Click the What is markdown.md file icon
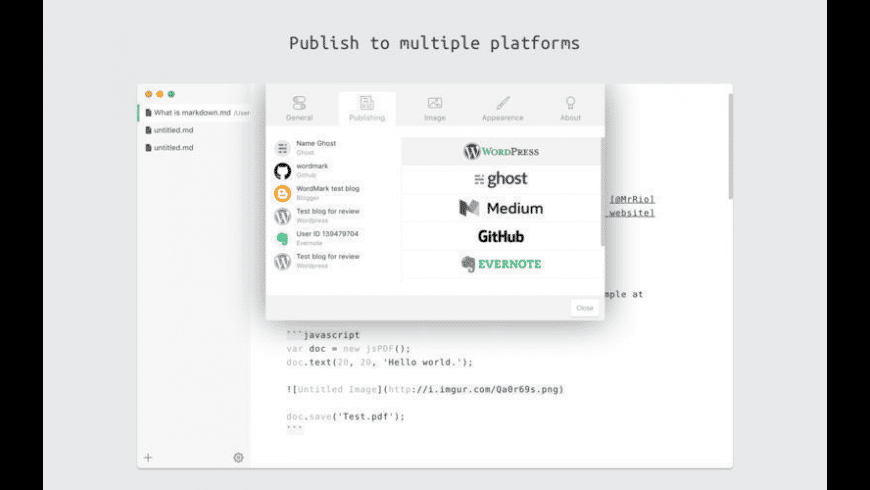 coord(148,113)
